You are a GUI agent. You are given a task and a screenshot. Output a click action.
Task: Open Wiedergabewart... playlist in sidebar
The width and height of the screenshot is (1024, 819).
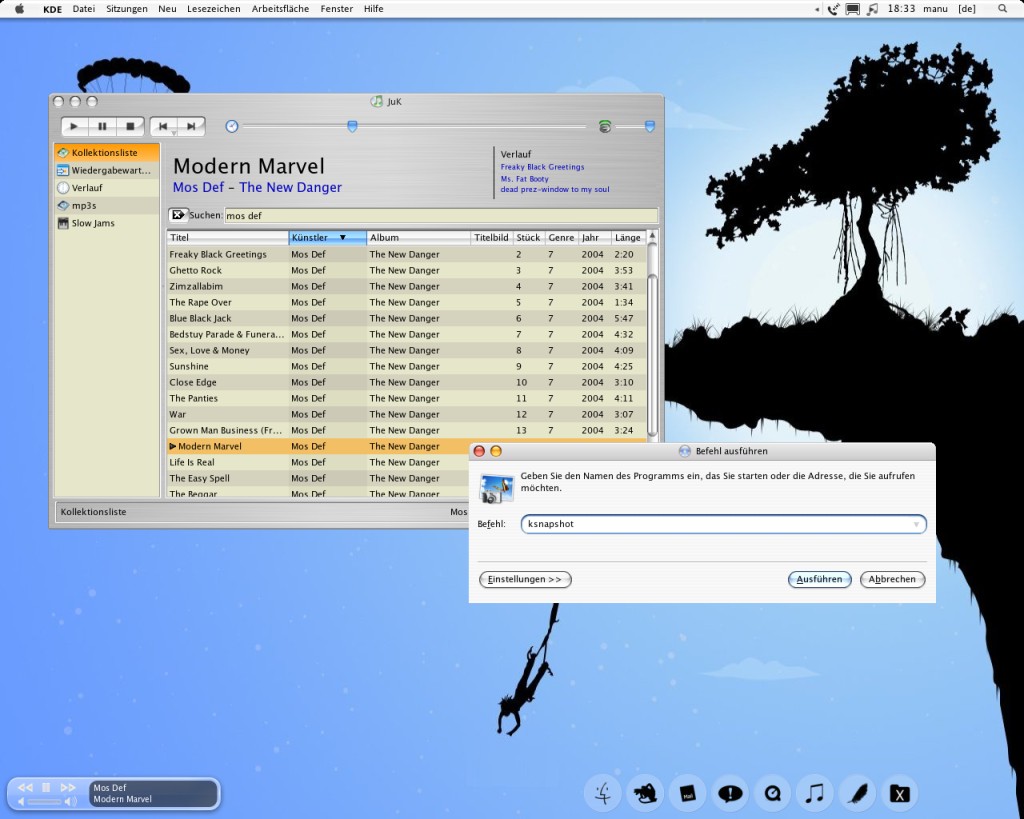click(107, 170)
